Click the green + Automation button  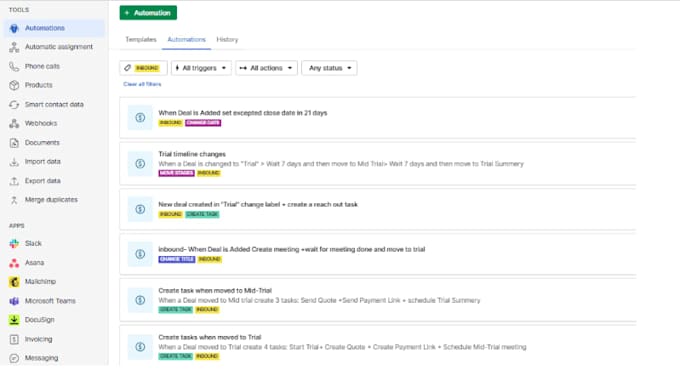pyautogui.click(x=148, y=13)
